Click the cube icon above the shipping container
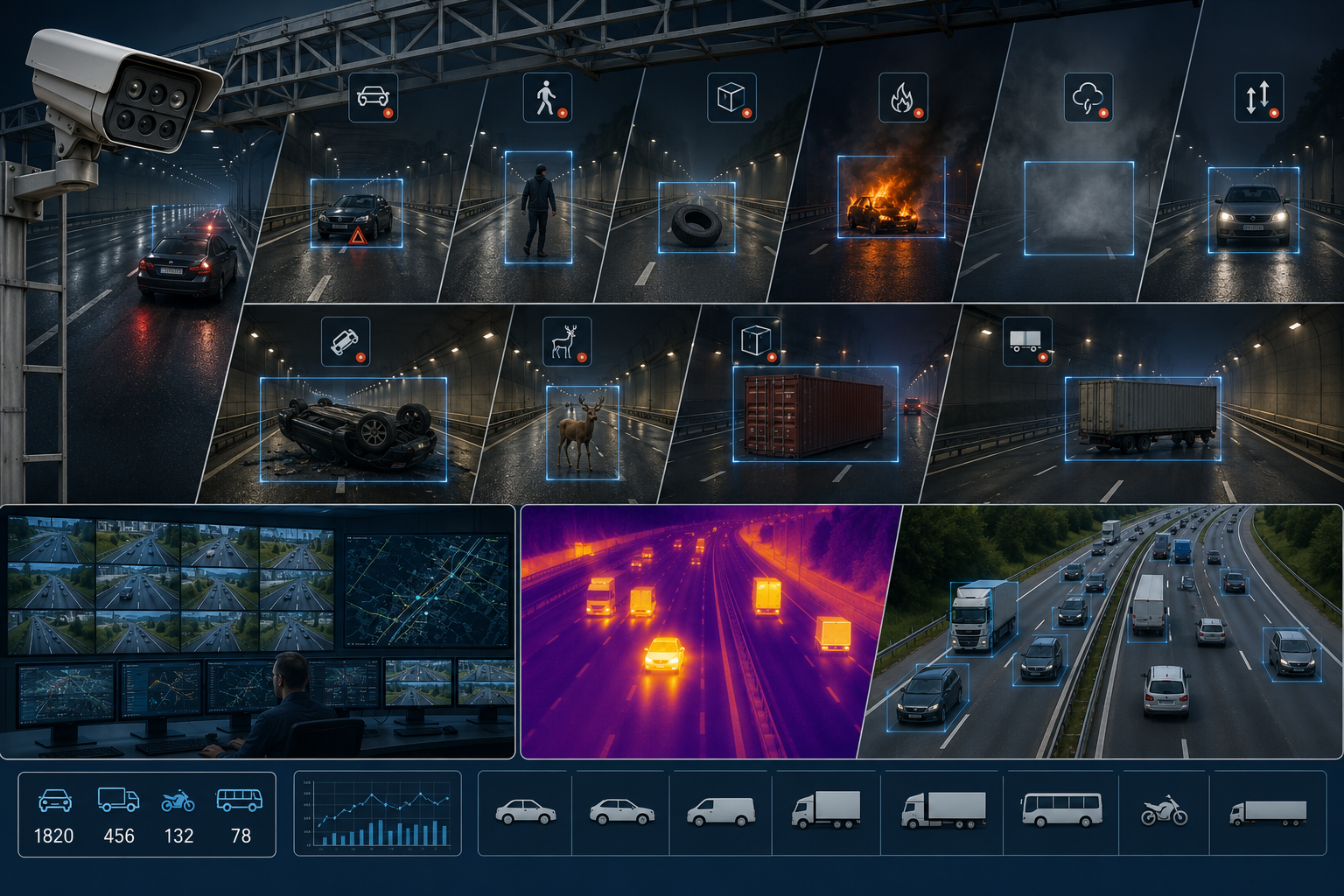Image resolution: width=1344 pixels, height=896 pixels. tap(757, 341)
